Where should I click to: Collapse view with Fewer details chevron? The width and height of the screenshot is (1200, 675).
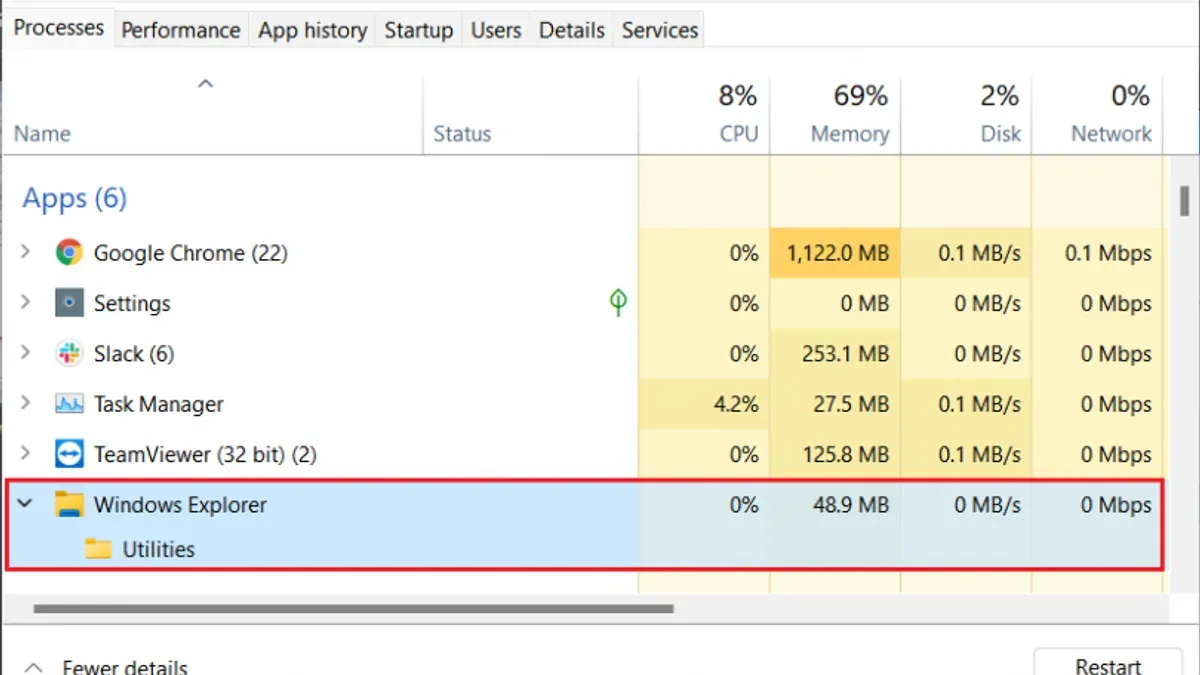click(33, 666)
